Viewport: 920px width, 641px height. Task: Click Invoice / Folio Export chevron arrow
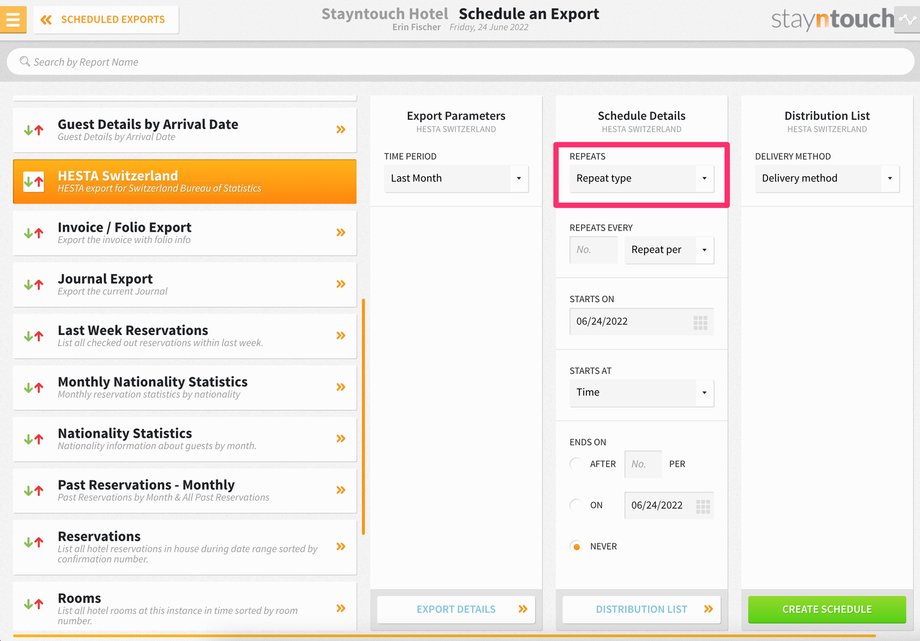tap(341, 232)
